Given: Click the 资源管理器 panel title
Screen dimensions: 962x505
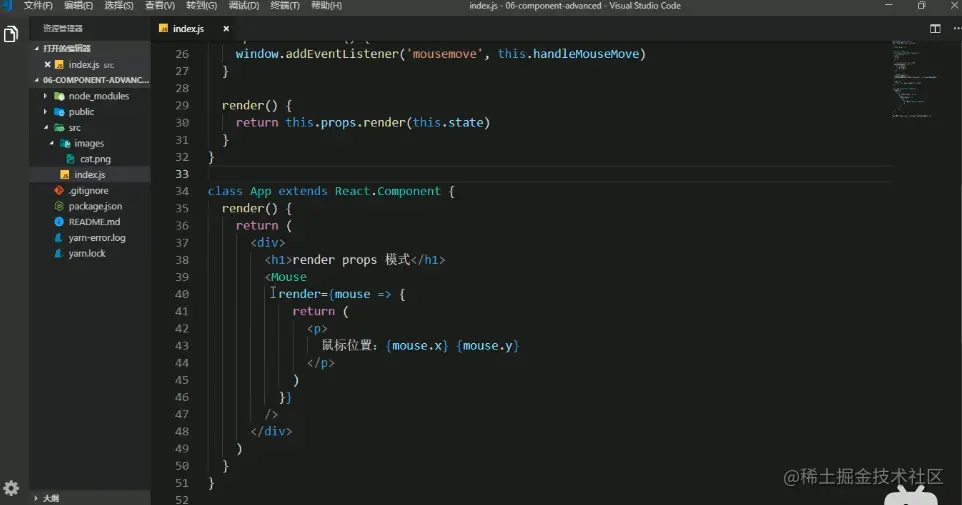Looking at the screenshot, I should point(63,29).
